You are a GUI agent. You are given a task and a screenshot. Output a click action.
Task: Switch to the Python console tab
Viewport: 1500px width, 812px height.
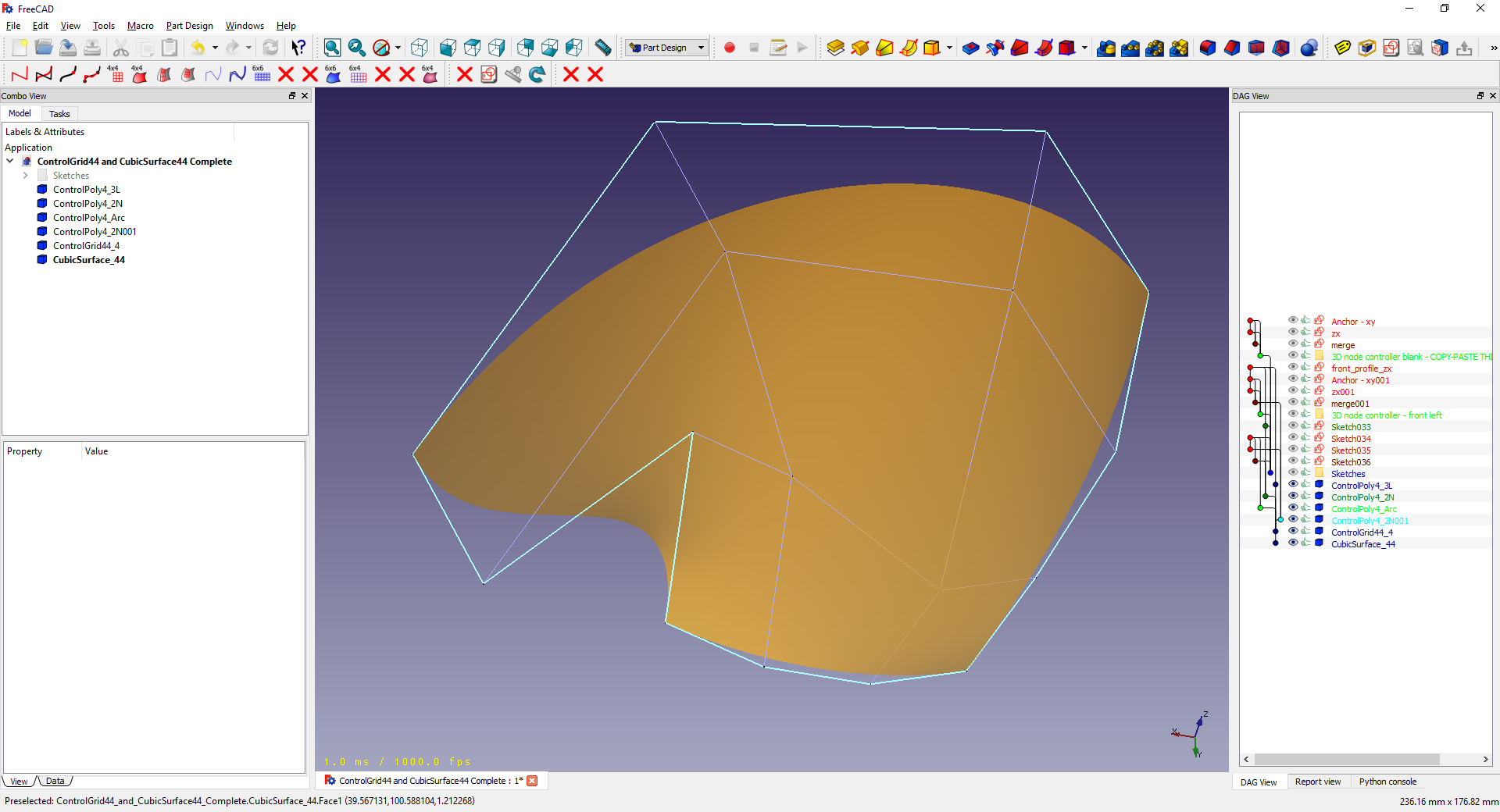point(1387,782)
